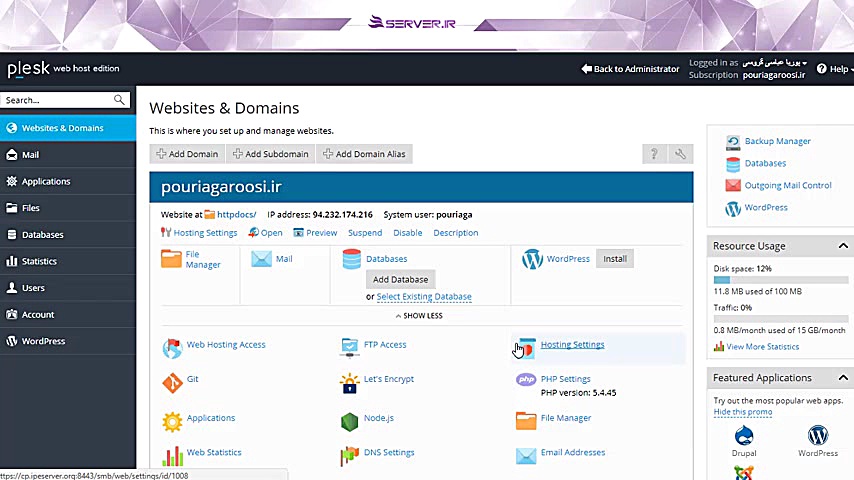Open the httpdocs folder icon
854x480 pixels.
coord(210,215)
